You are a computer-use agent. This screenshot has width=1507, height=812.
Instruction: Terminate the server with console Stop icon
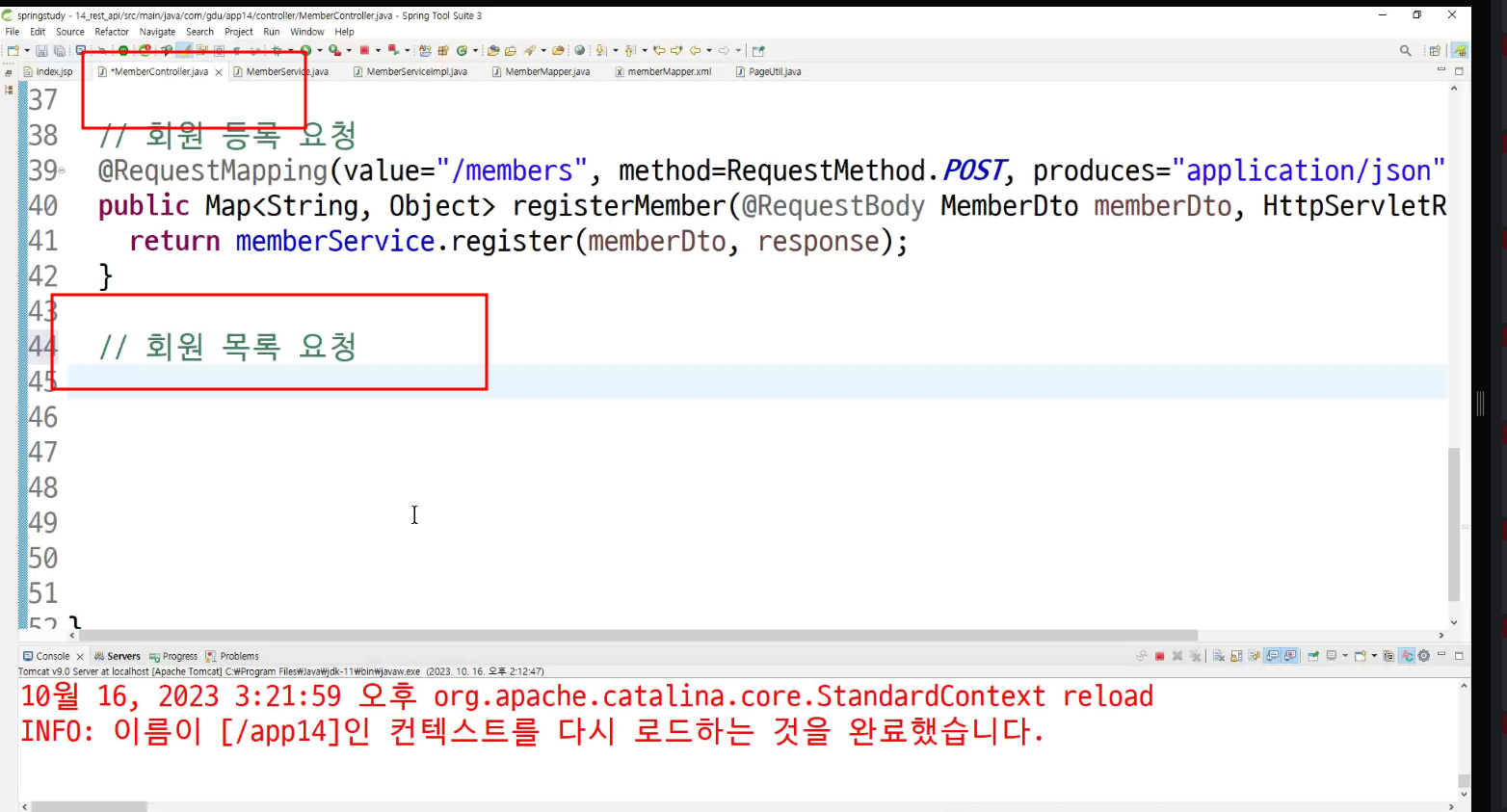pos(1159,656)
